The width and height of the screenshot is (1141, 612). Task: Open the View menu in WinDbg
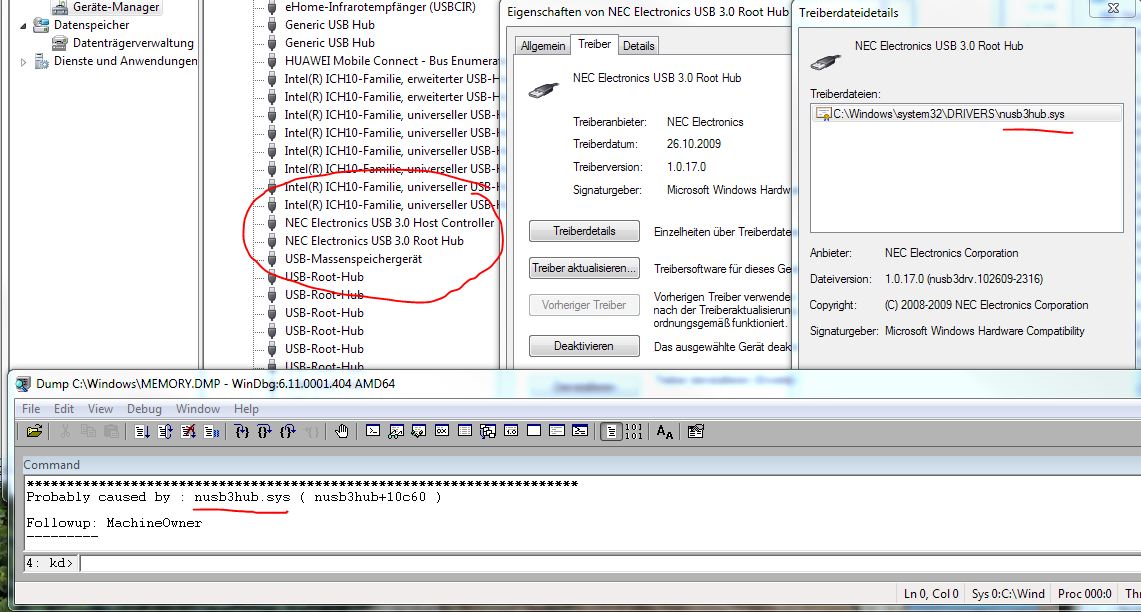(100, 409)
